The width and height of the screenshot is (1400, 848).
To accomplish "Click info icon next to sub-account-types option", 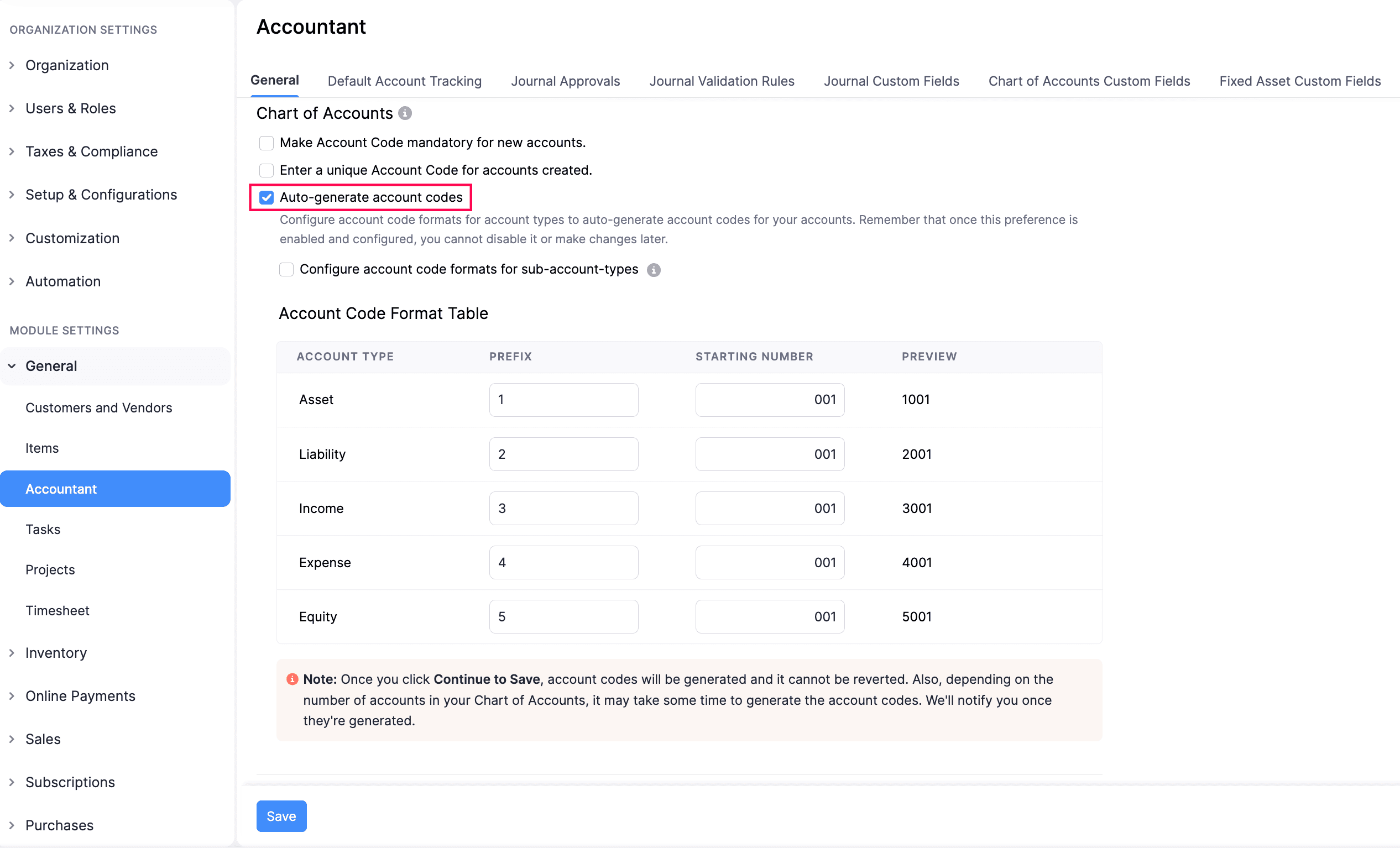I will [654, 270].
